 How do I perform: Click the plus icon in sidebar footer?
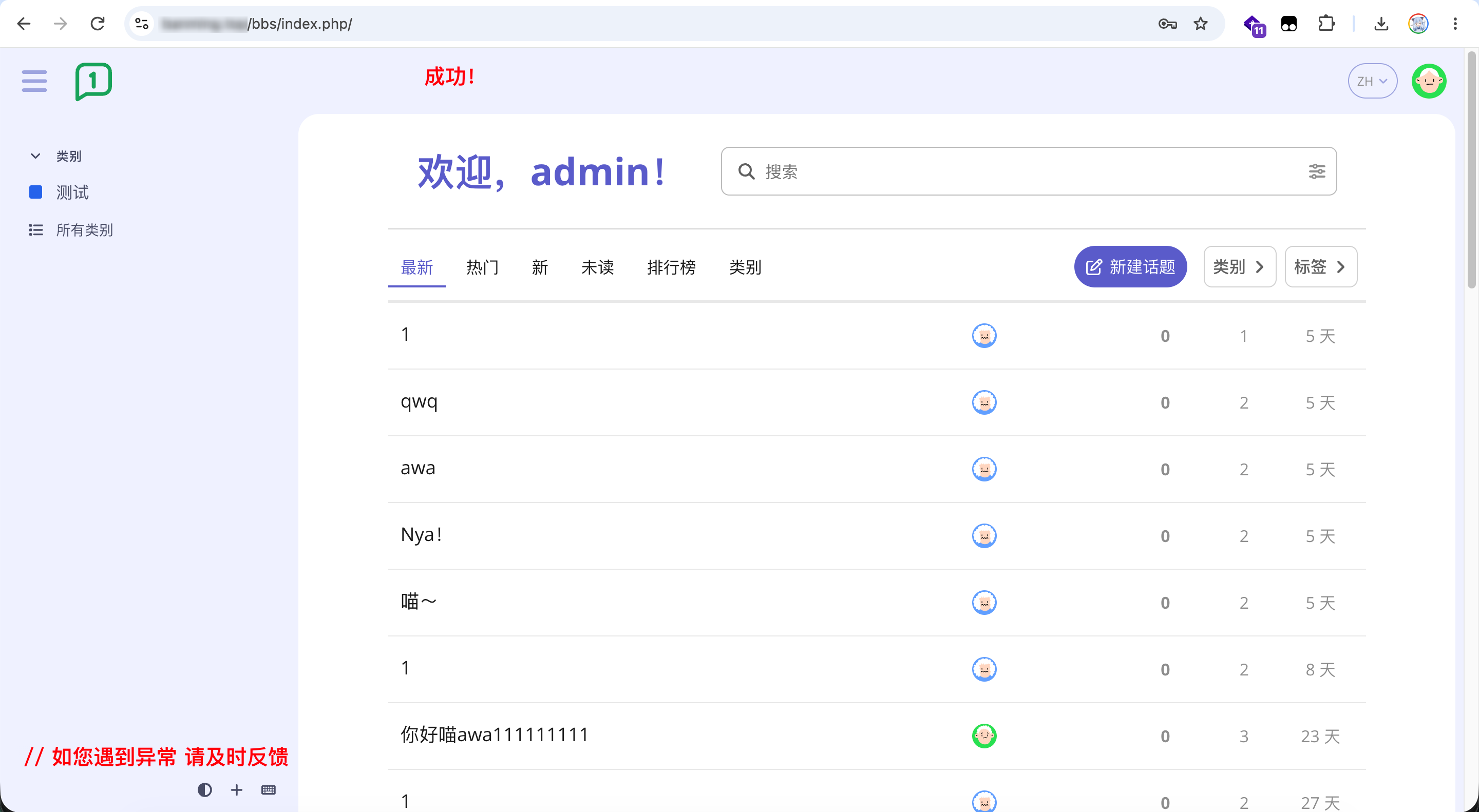[x=237, y=790]
